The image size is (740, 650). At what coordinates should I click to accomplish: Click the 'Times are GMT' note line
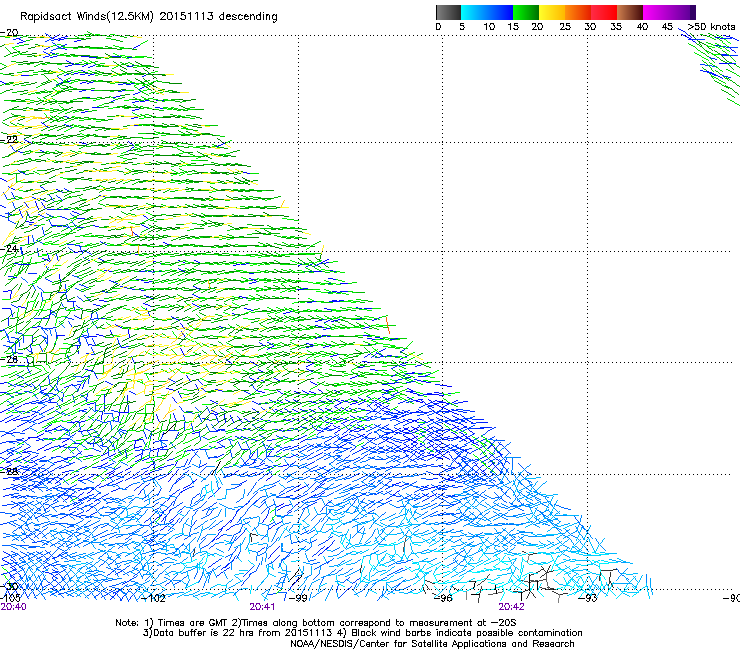(x=316, y=623)
